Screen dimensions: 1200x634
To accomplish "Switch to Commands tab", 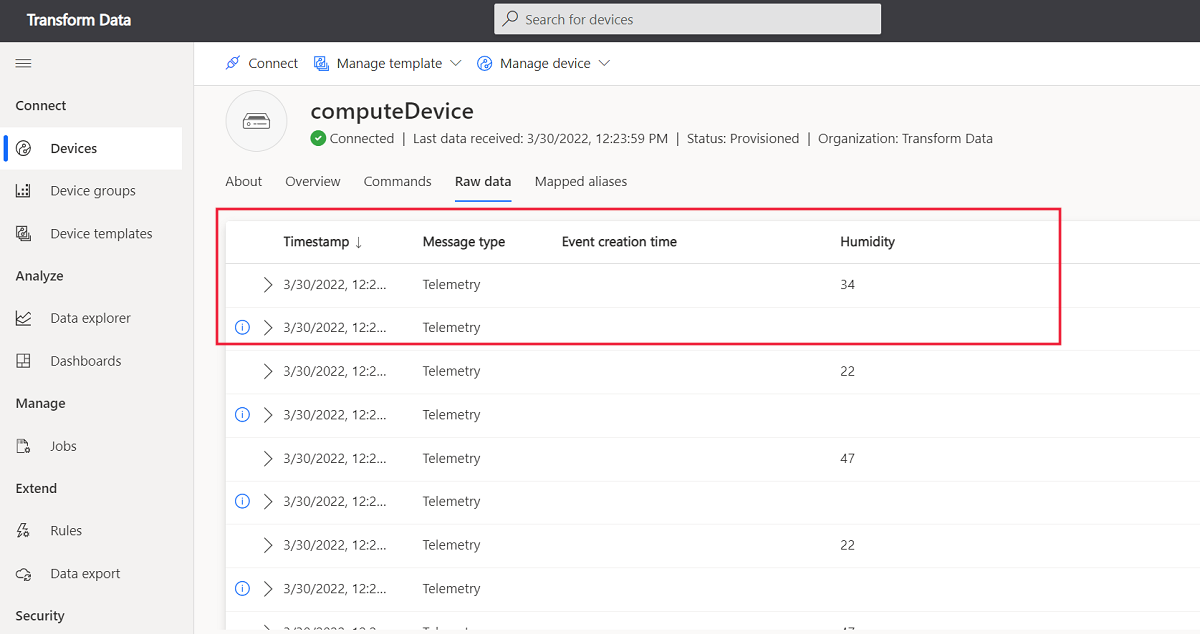I will tap(398, 182).
